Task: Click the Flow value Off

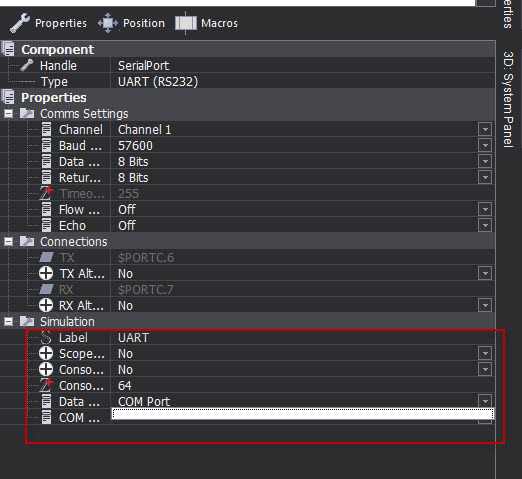Action: click(127, 210)
